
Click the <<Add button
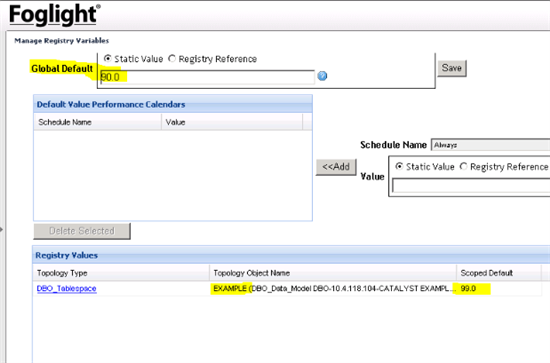point(336,167)
